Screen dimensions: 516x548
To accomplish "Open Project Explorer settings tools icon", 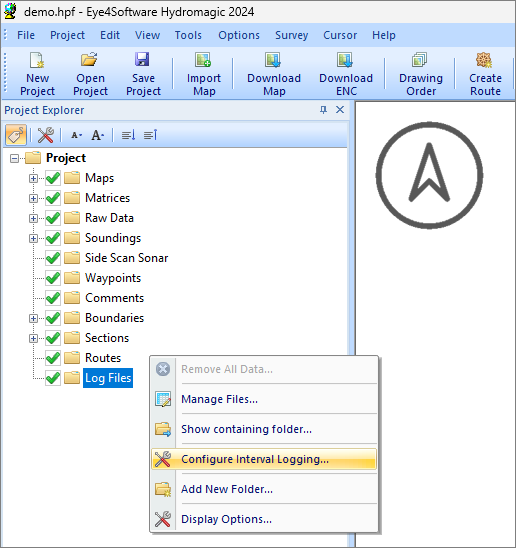I will (45, 135).
